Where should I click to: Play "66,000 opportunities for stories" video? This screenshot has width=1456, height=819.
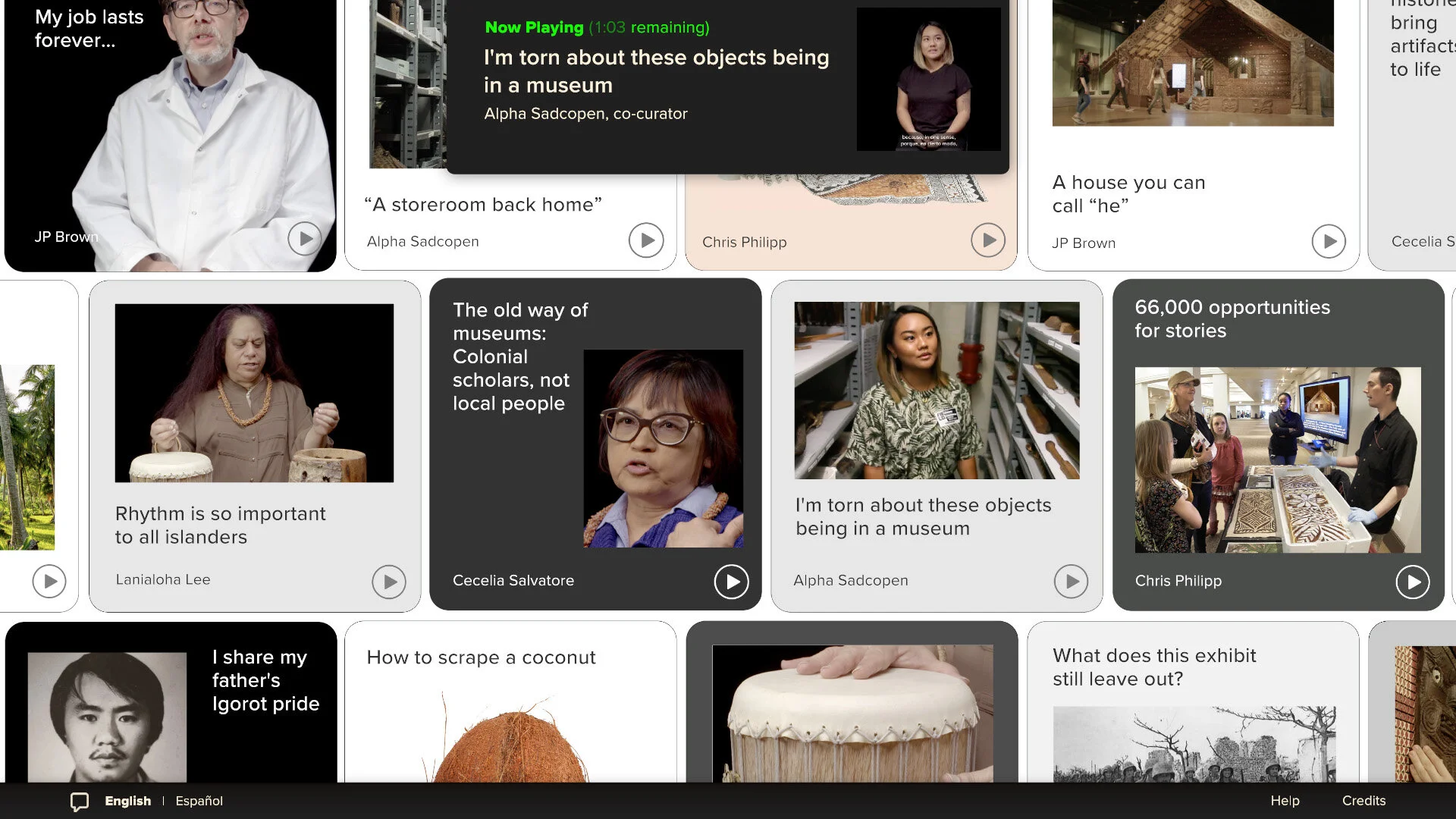pos(1412,582)
